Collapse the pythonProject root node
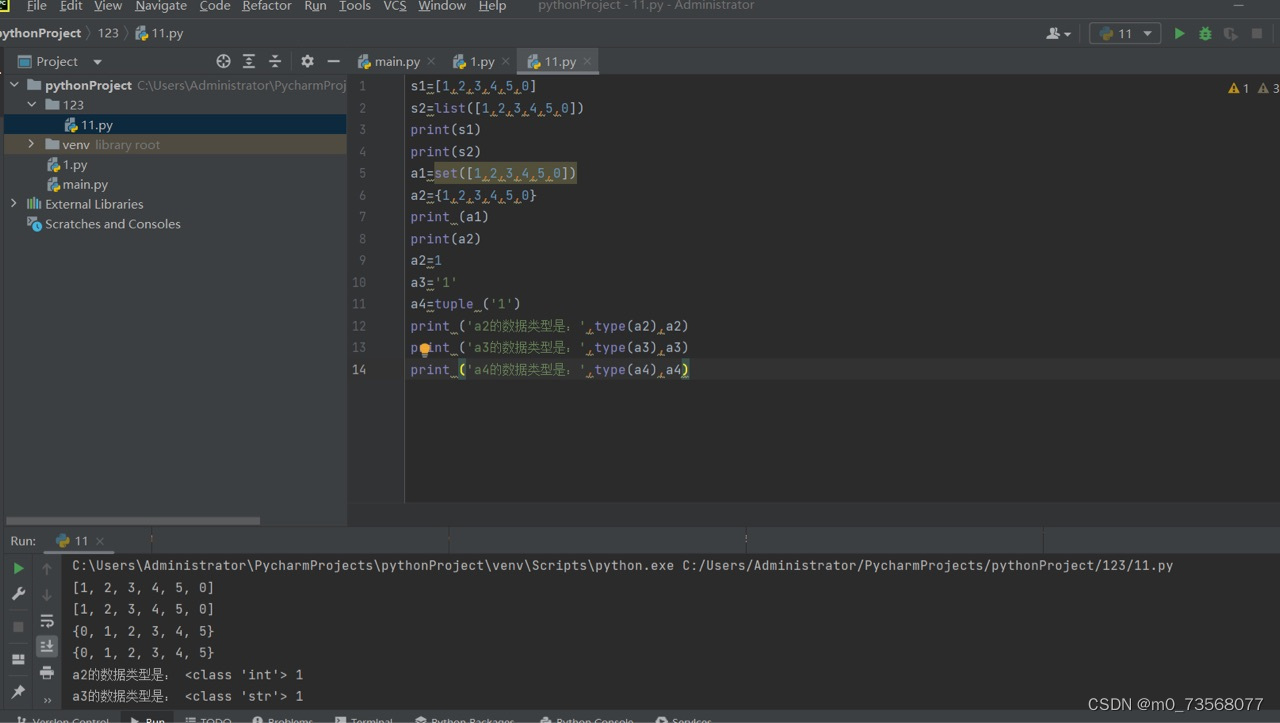 pos(14,85)
